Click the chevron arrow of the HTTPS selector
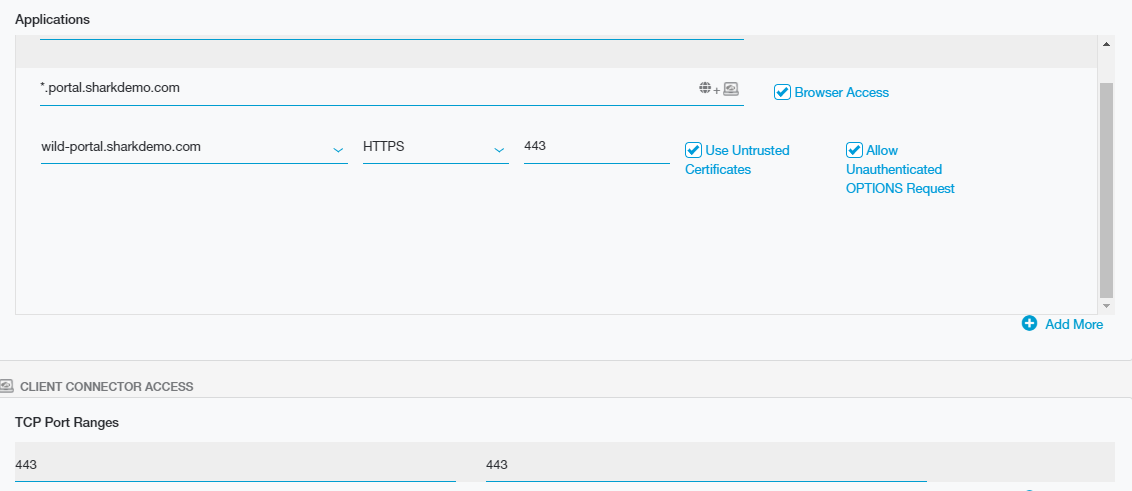 tap(499, 151)
